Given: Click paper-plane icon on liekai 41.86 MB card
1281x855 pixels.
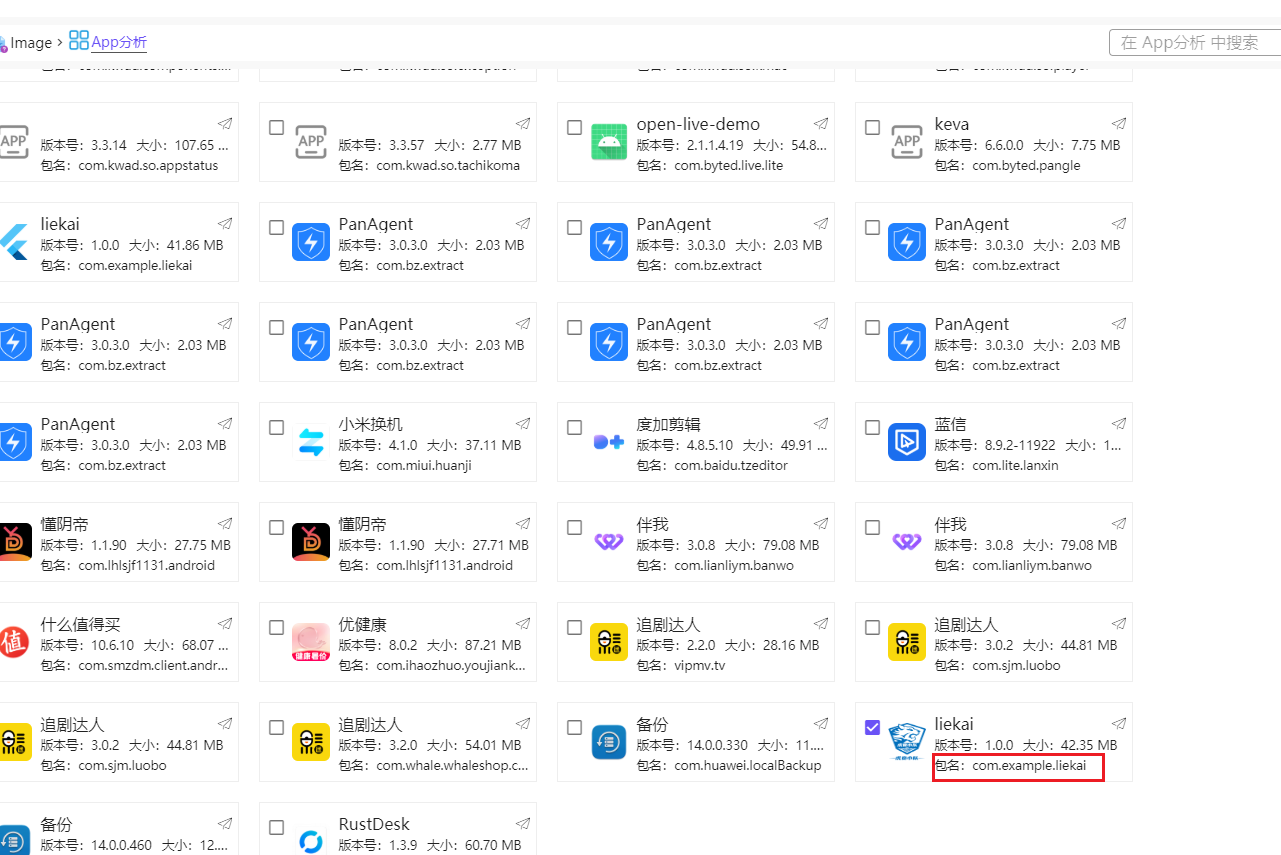Looking at the screenshot, I should (x=225, y=223).
